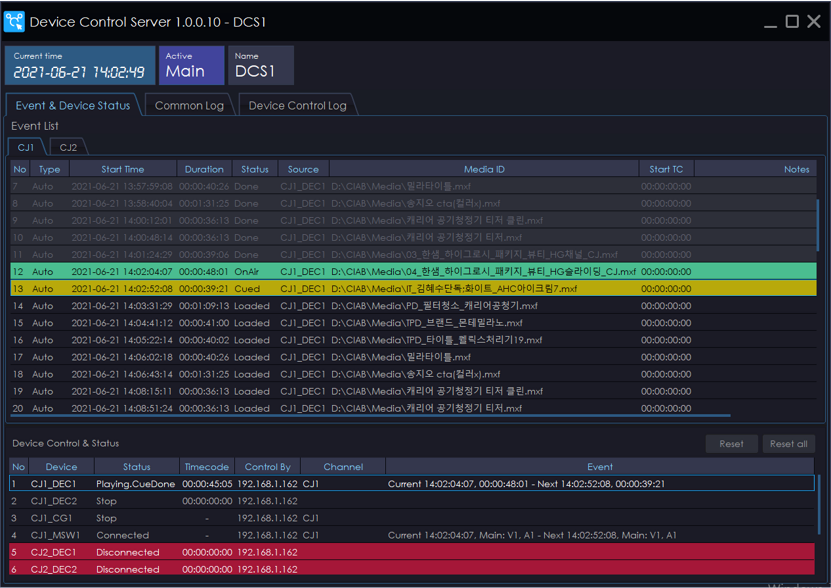
Task: Select done event 11 starting 14:01:24:29
Action: [413, 254]
